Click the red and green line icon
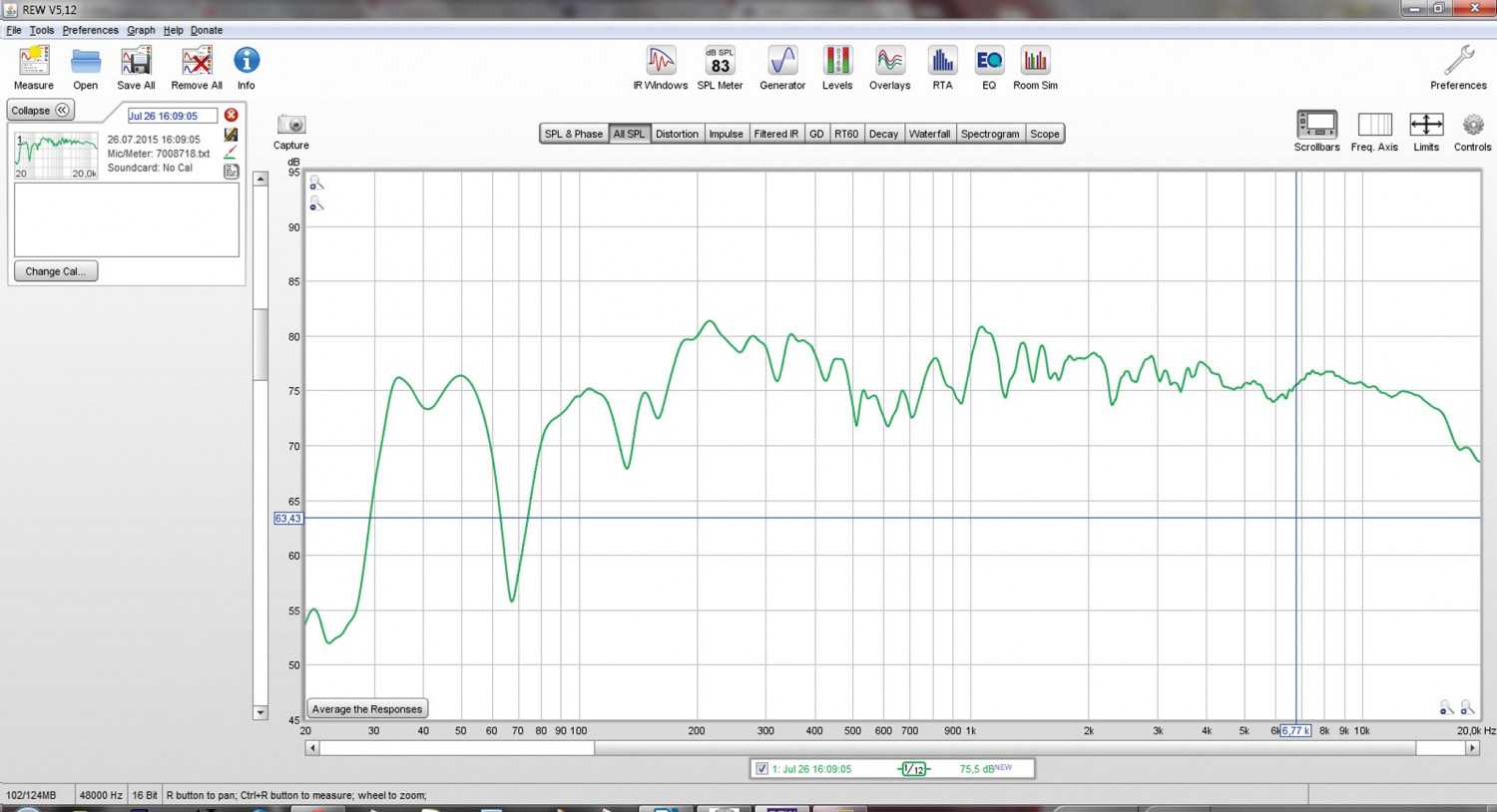 (232, 153)
